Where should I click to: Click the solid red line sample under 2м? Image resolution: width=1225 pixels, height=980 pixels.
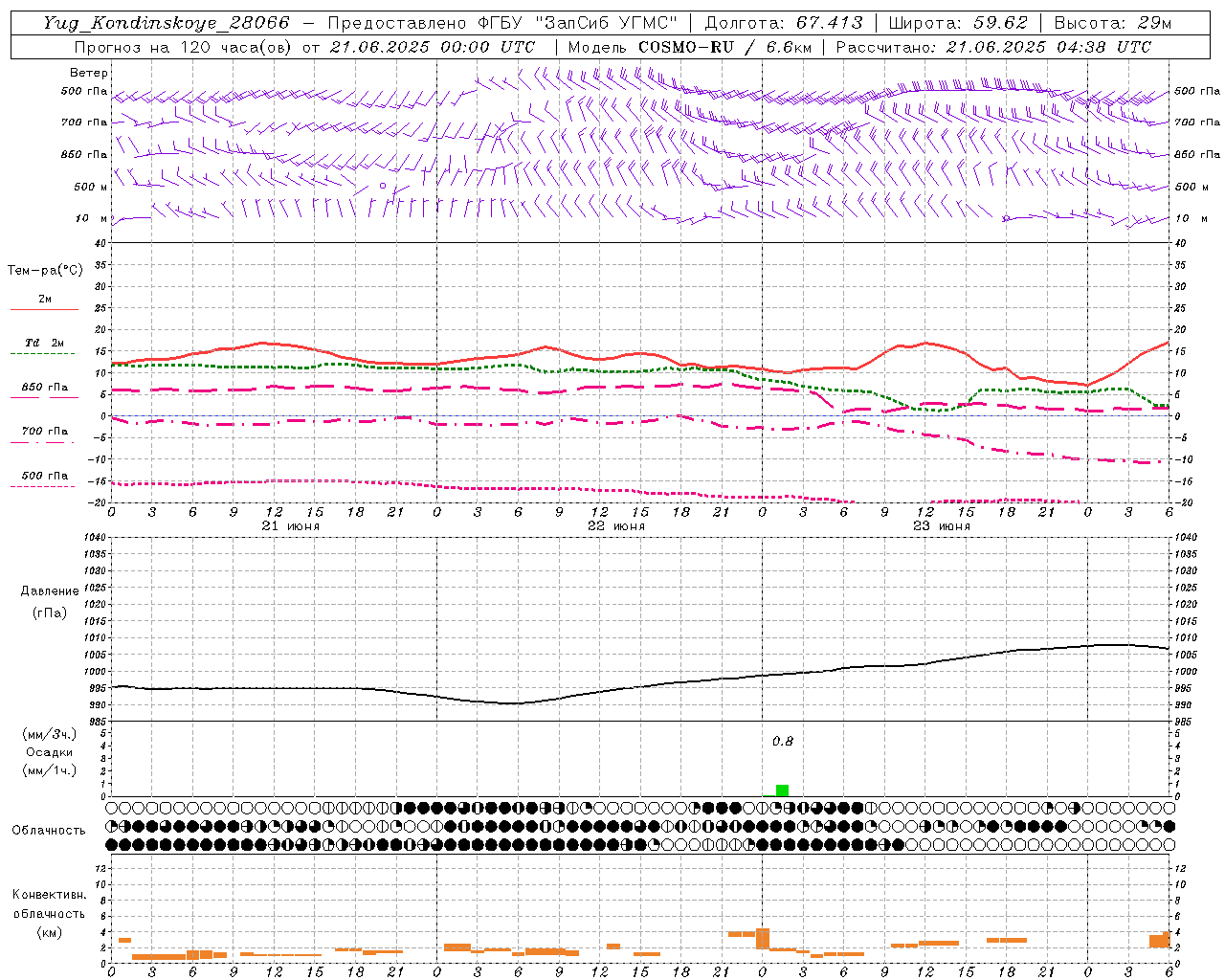coord(44,310)
